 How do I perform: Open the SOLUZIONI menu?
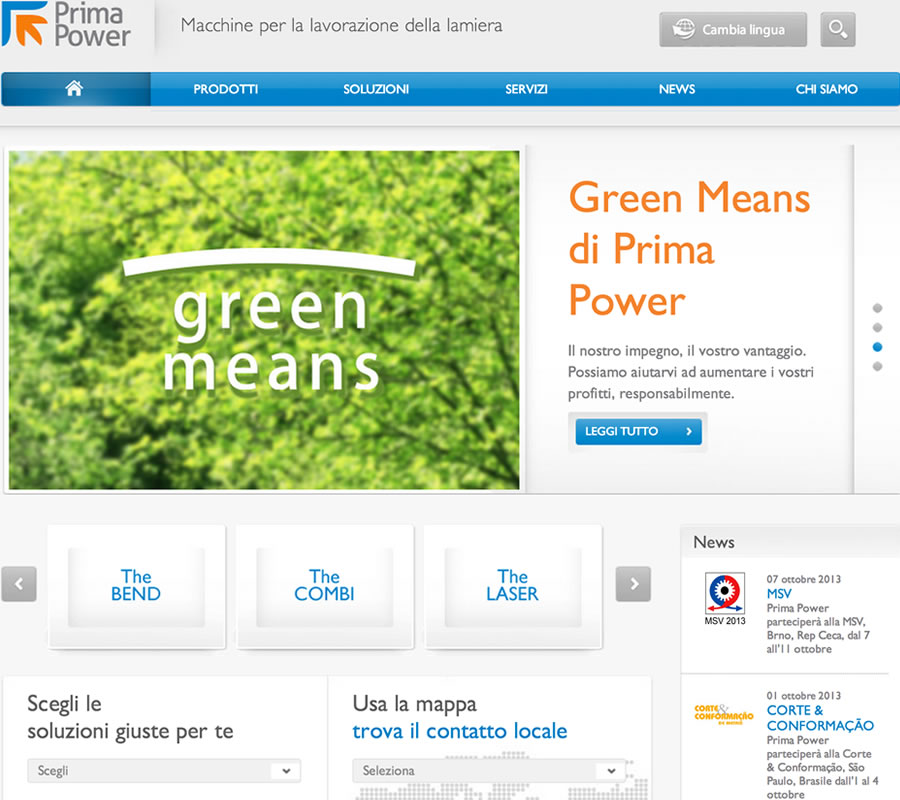[x=376, y=89]
